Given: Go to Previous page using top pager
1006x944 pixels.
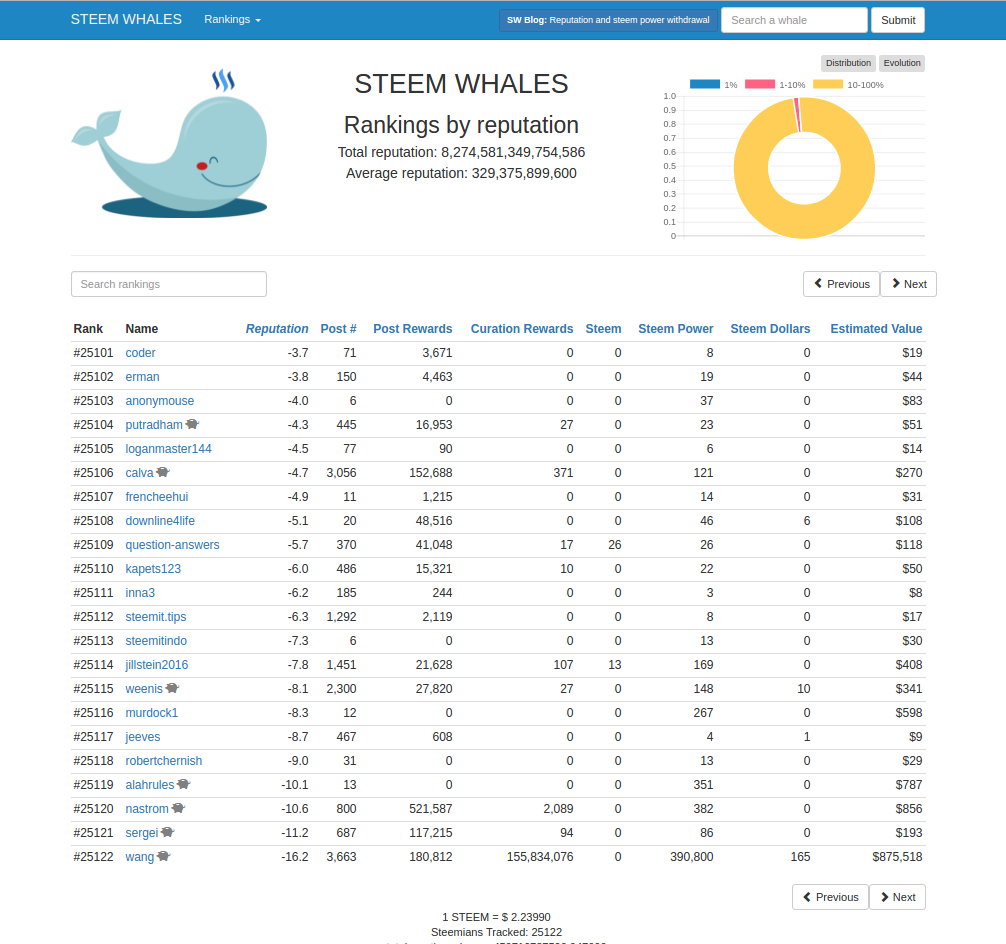Looking at the screenshot, I should pos(841,284).
